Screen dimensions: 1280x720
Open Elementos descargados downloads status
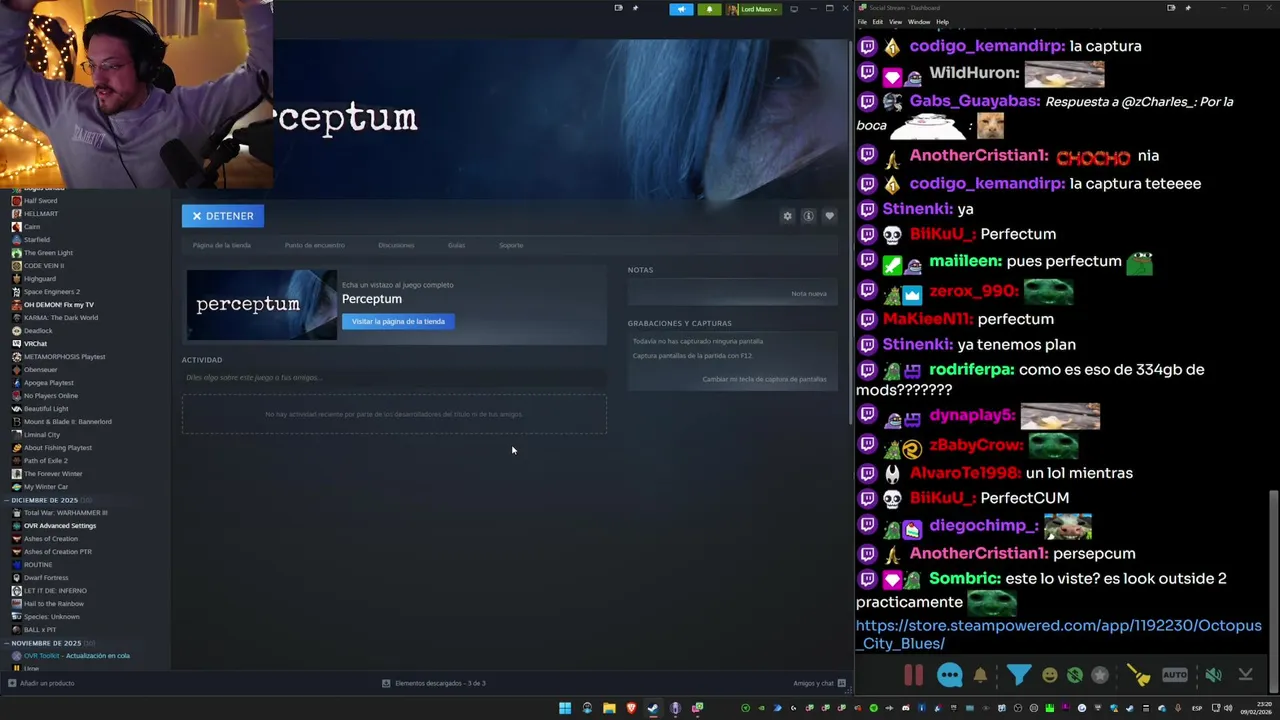click(434, 683)
